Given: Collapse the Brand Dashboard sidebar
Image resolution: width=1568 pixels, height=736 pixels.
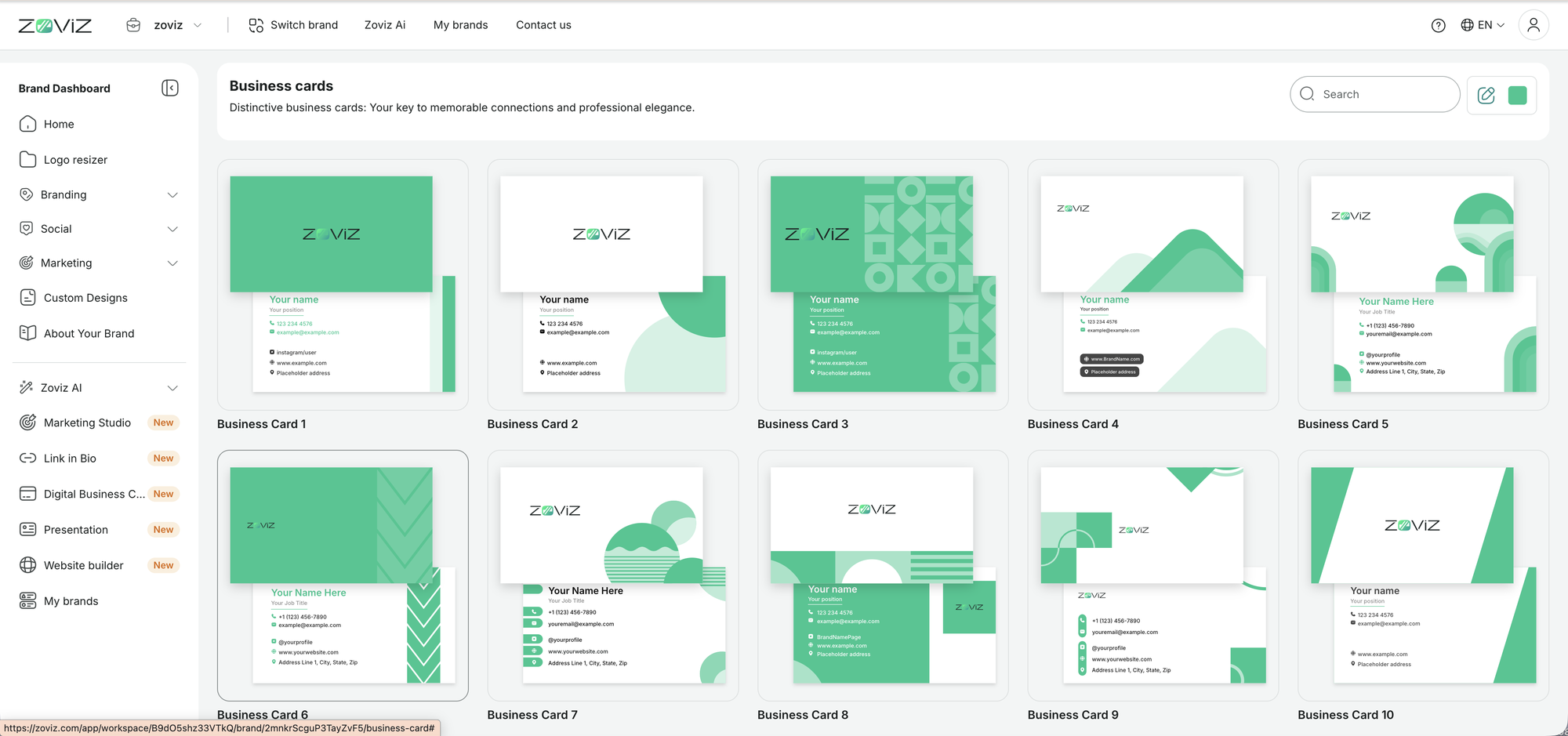Looking at the screenshot, I should 170,88.
